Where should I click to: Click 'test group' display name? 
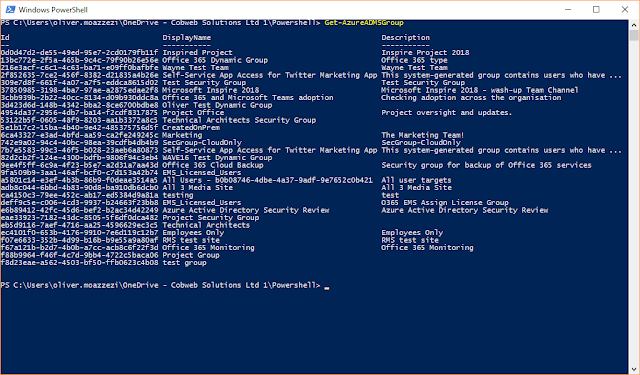184,263
